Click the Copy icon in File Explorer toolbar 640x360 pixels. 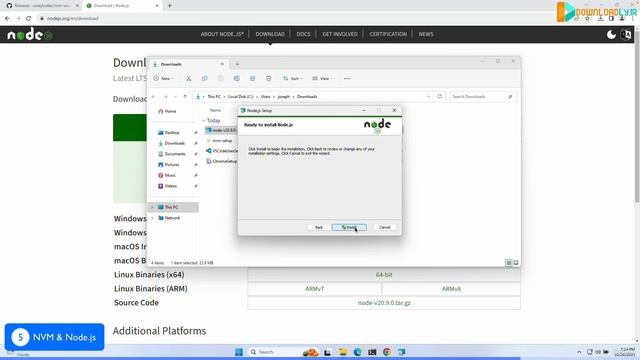tap(204, 78)
